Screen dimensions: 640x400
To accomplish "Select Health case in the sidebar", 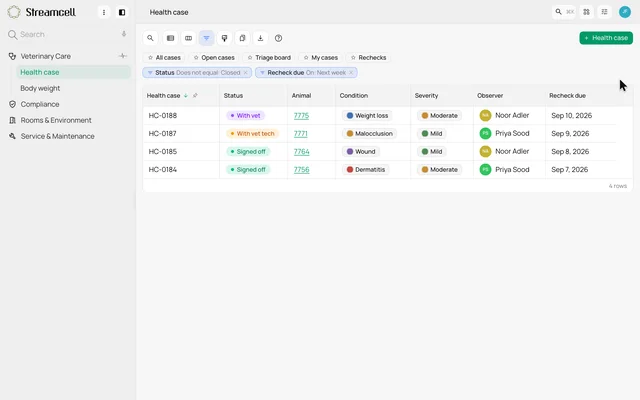I will (73, 72).
